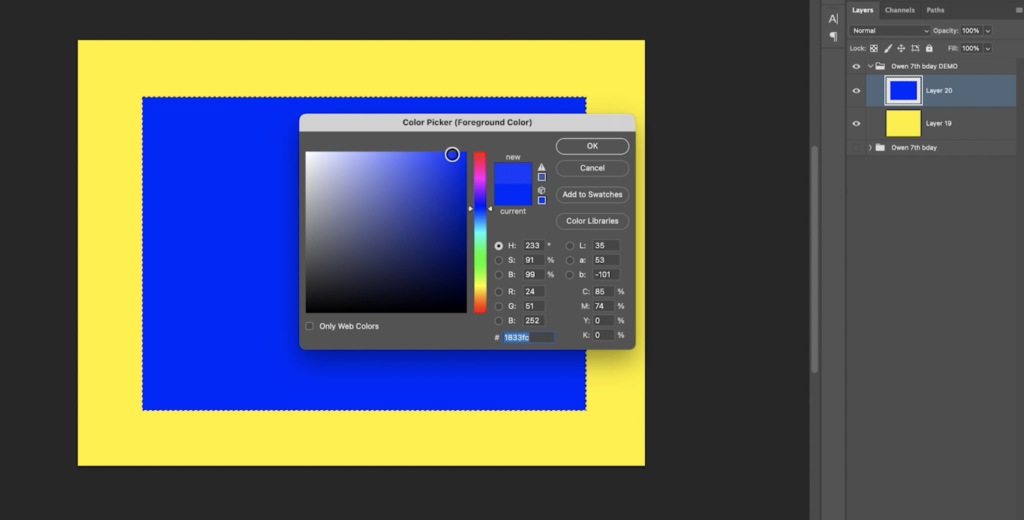Select the Lab a radio button
The image size is (1024, 520).
(570, 260)
